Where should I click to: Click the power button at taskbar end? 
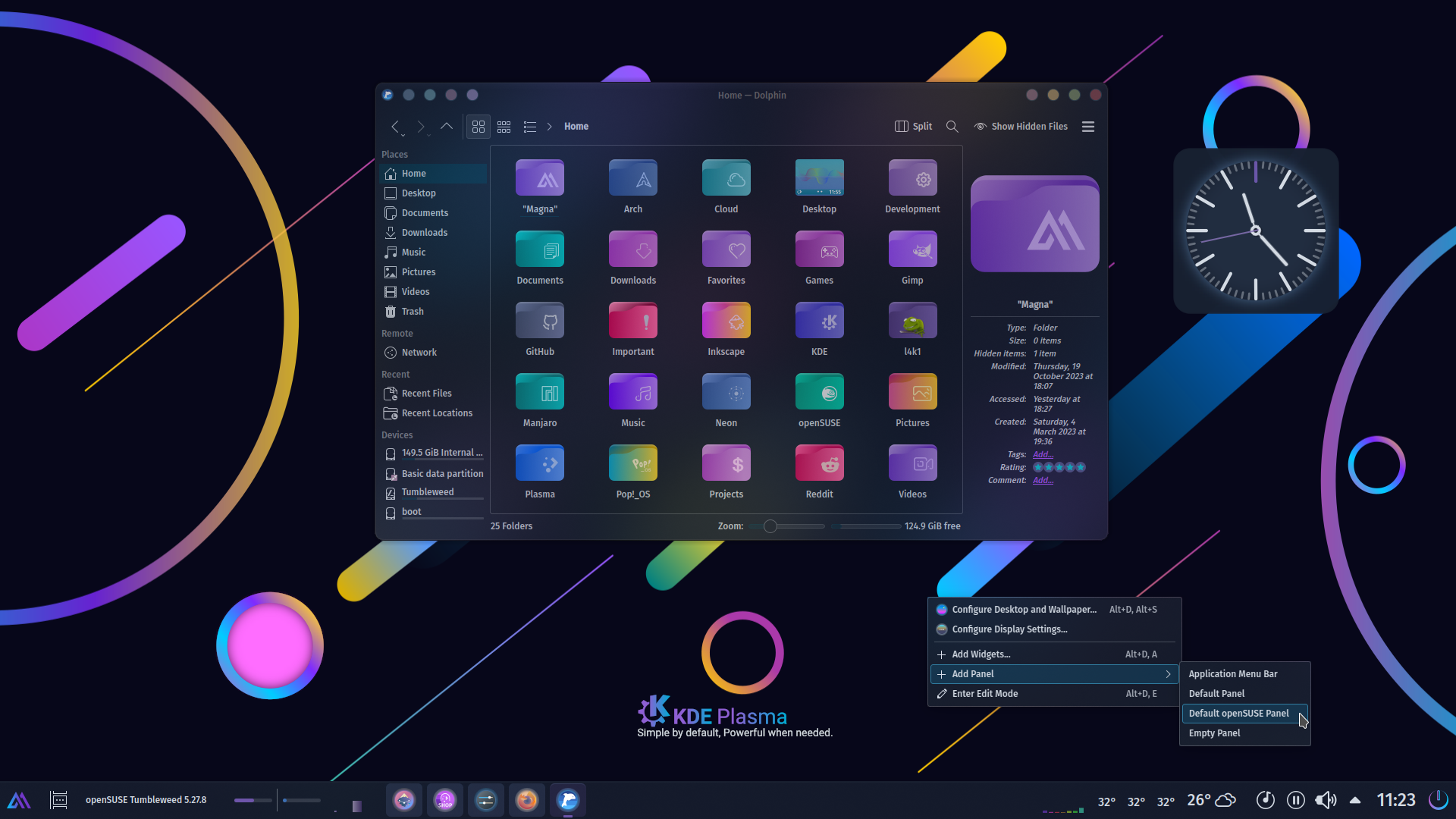(x=1438, y=799)
